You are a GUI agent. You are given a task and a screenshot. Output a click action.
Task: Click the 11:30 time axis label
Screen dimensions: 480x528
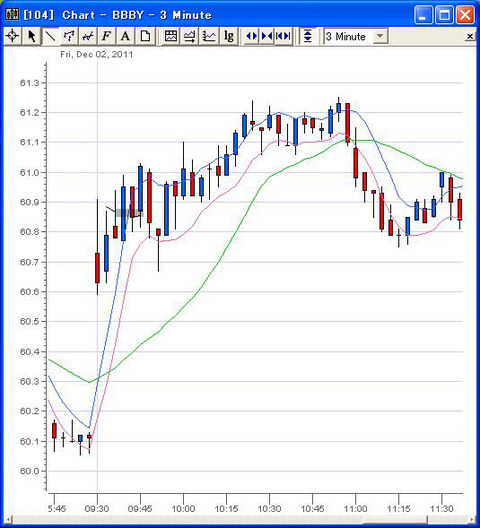click(x=441, y=509)
